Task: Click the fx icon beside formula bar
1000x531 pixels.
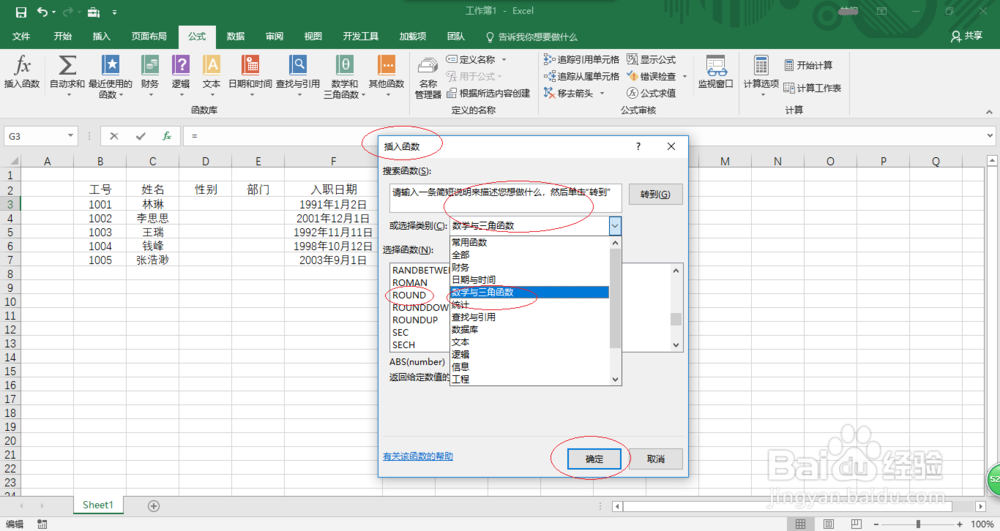Action: pos(166,136)
